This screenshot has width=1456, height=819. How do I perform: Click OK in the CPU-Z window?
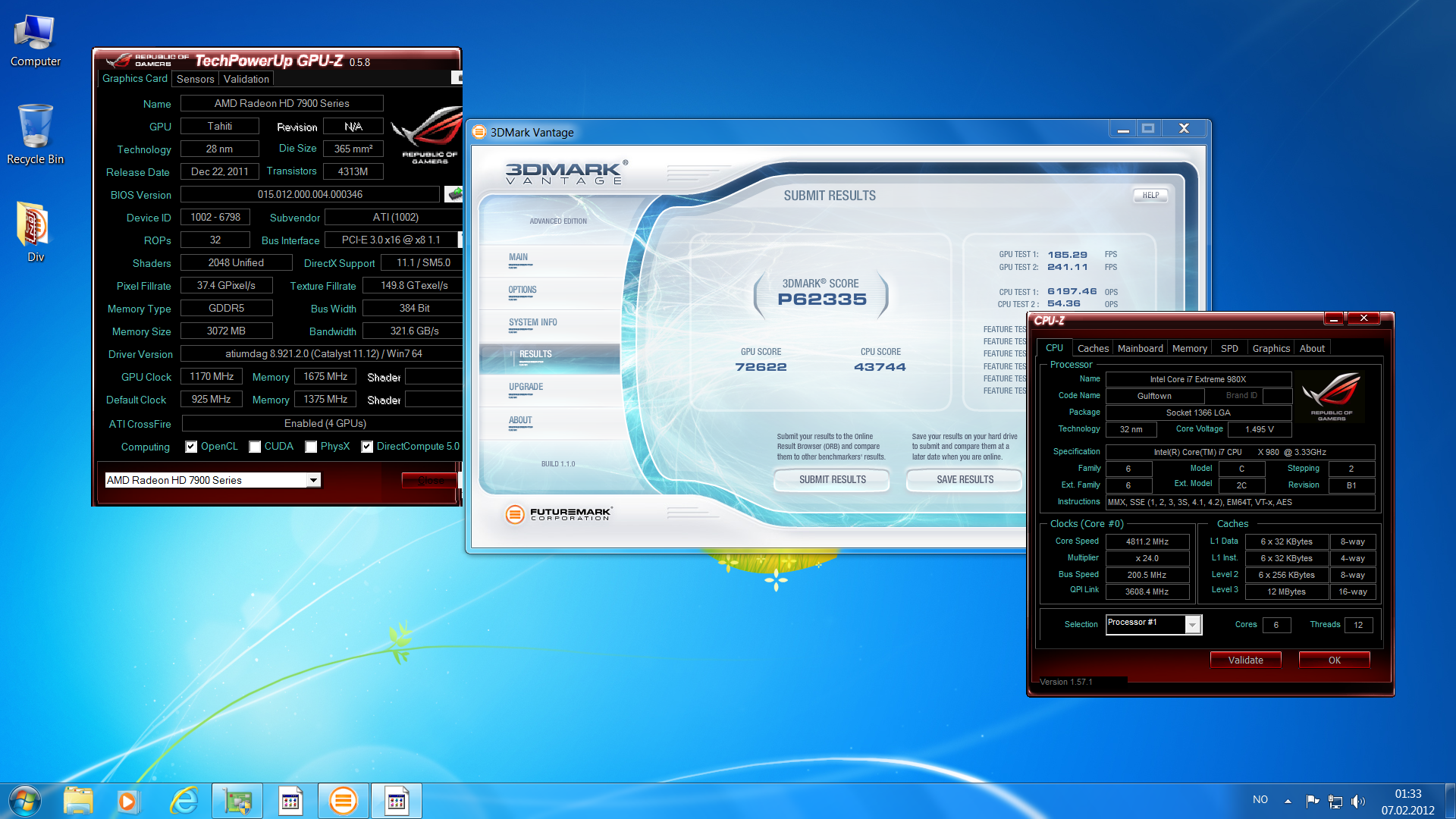point(1334,660)
